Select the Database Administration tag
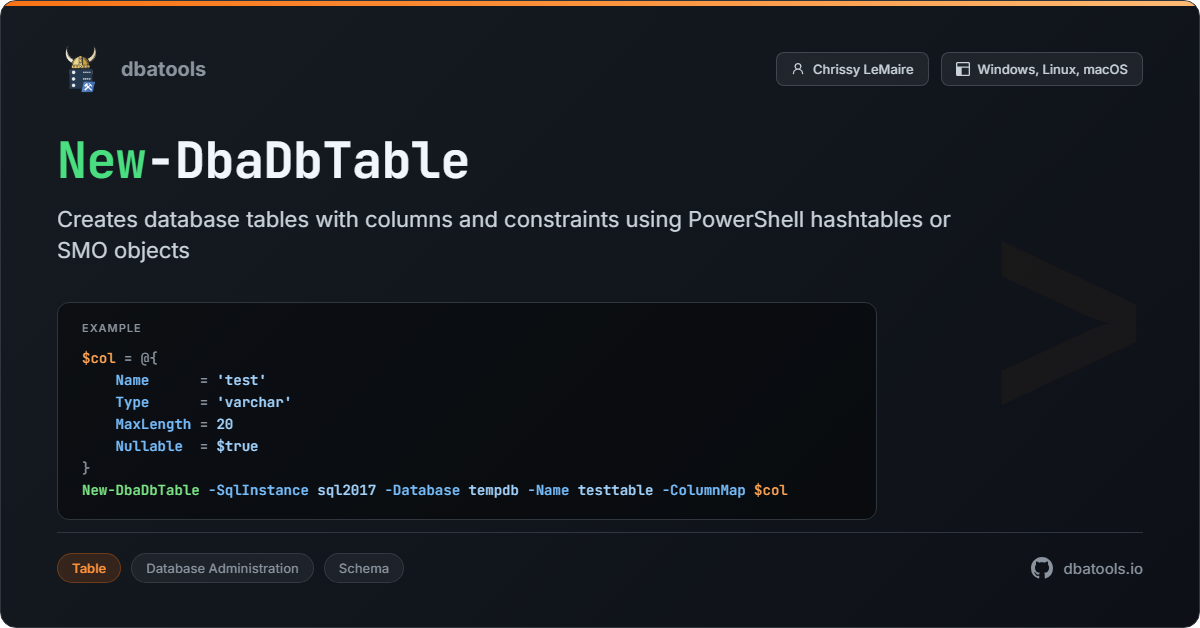This screenshot has width=1200, height=628. (222, 568)
